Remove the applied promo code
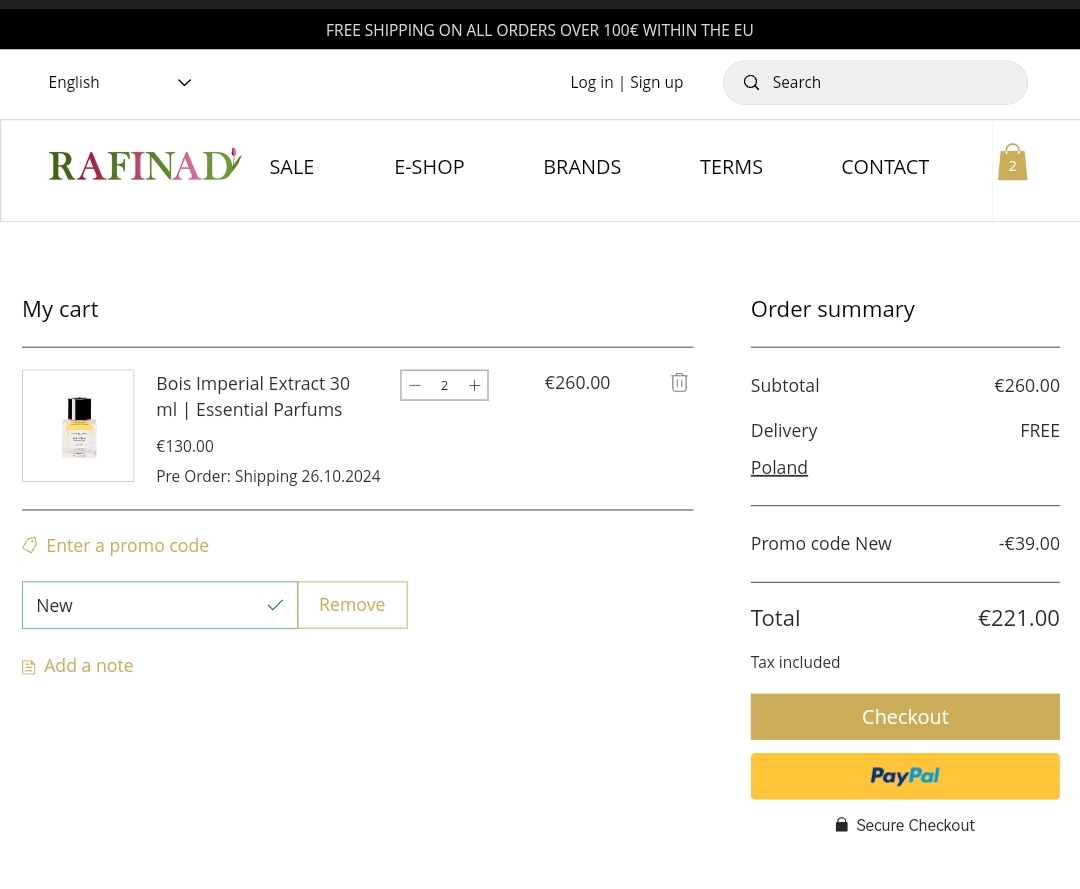The width and height of the screenshot is (1080, 889). pos(352,605)
